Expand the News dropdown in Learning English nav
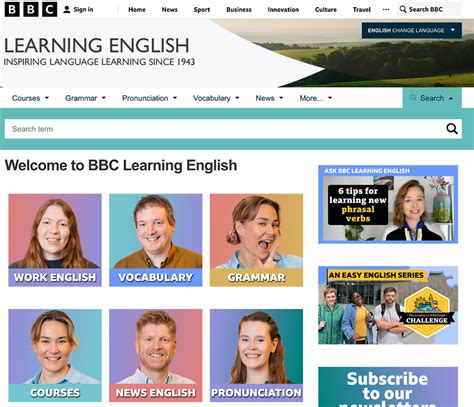 coord(269,98)
